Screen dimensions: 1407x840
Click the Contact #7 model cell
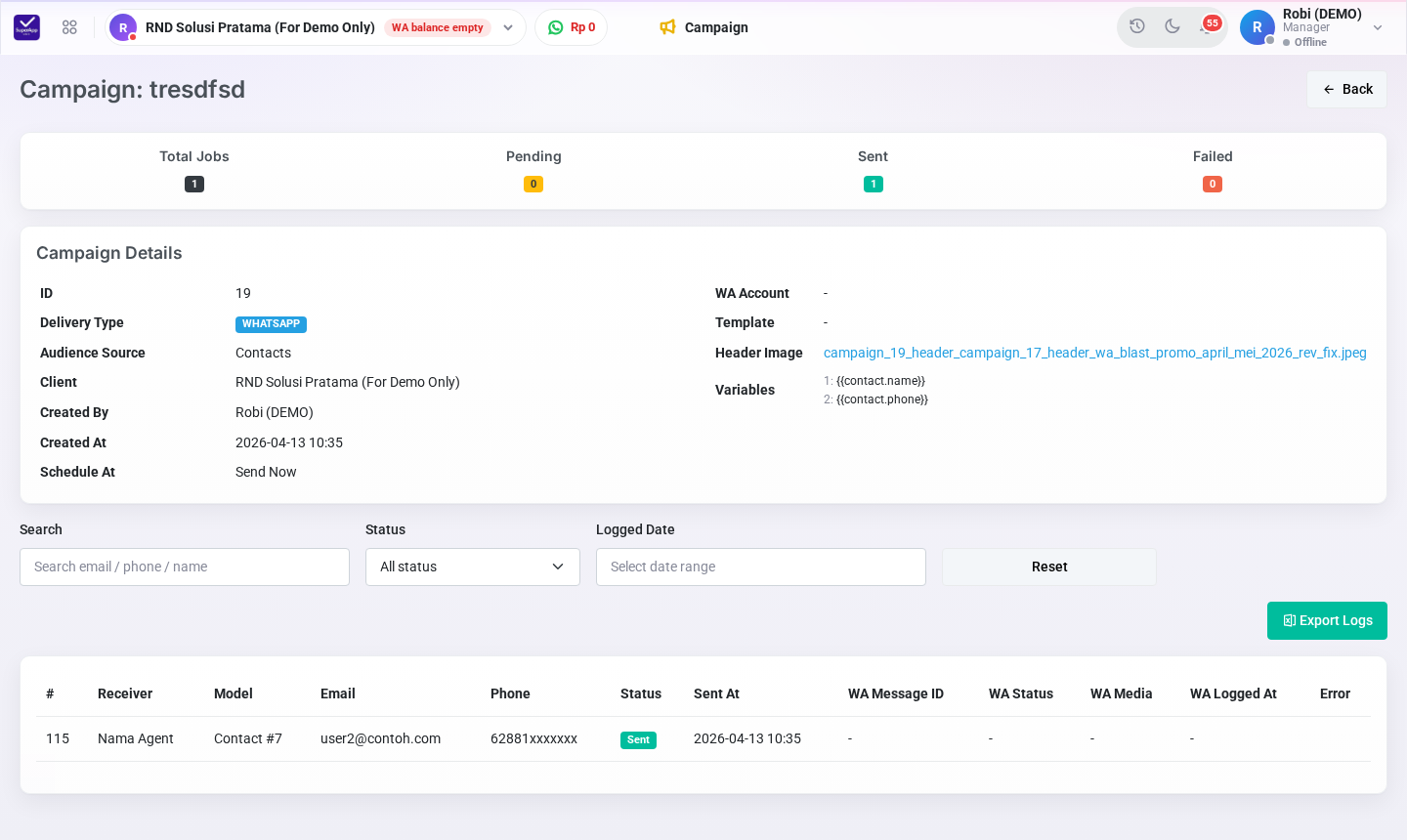(x=248, y=738)
